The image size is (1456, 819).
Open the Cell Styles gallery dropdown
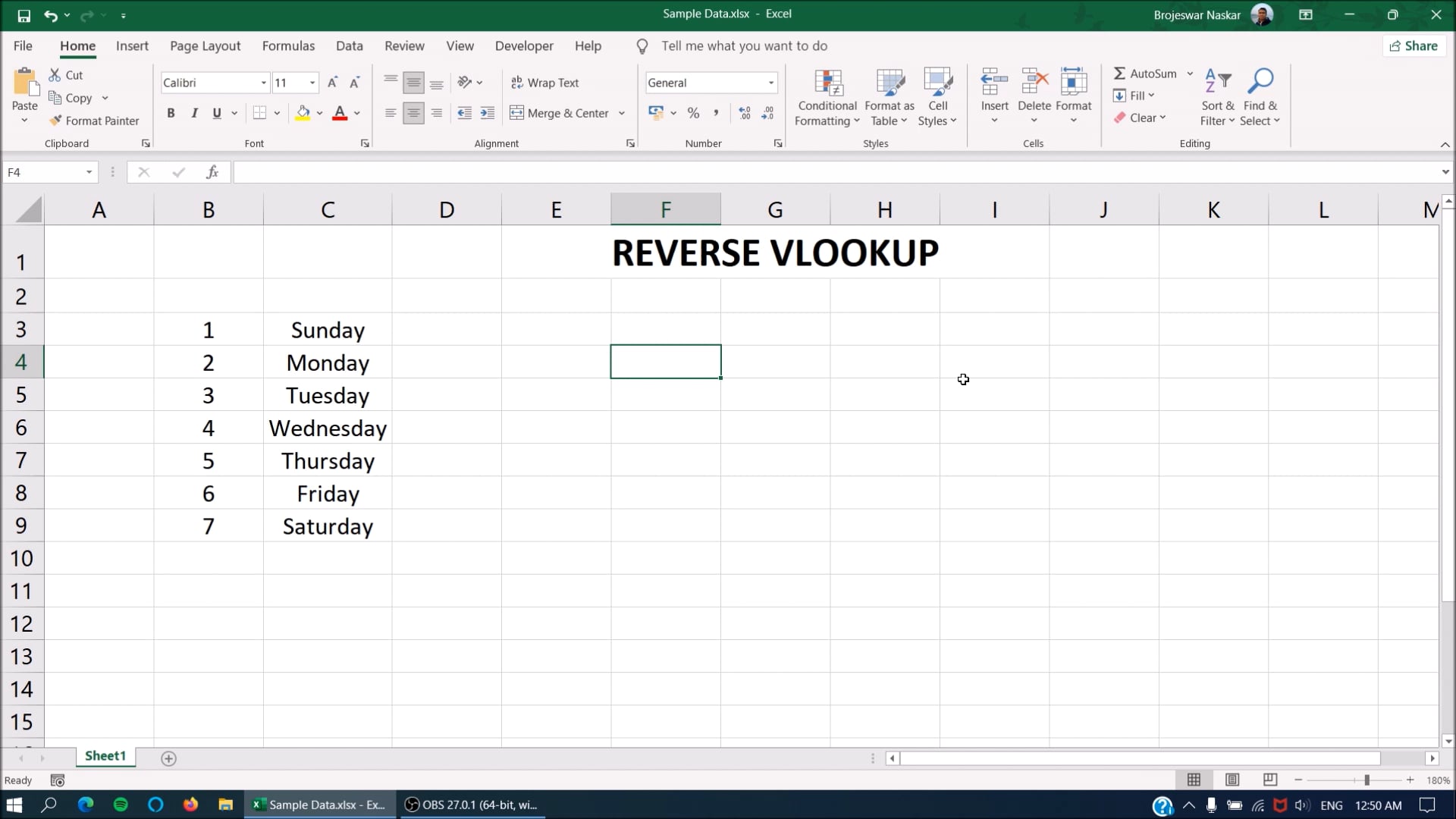pos(938,98)
